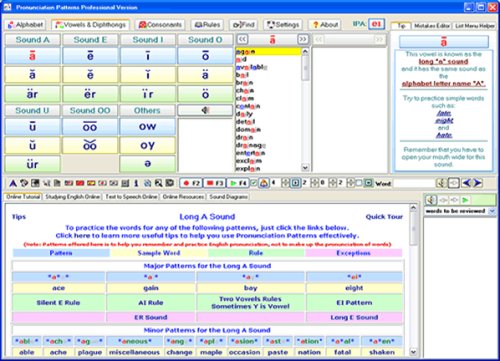Adjust the stepper next to value 0

pyautogui.click(x=333, y=183)
